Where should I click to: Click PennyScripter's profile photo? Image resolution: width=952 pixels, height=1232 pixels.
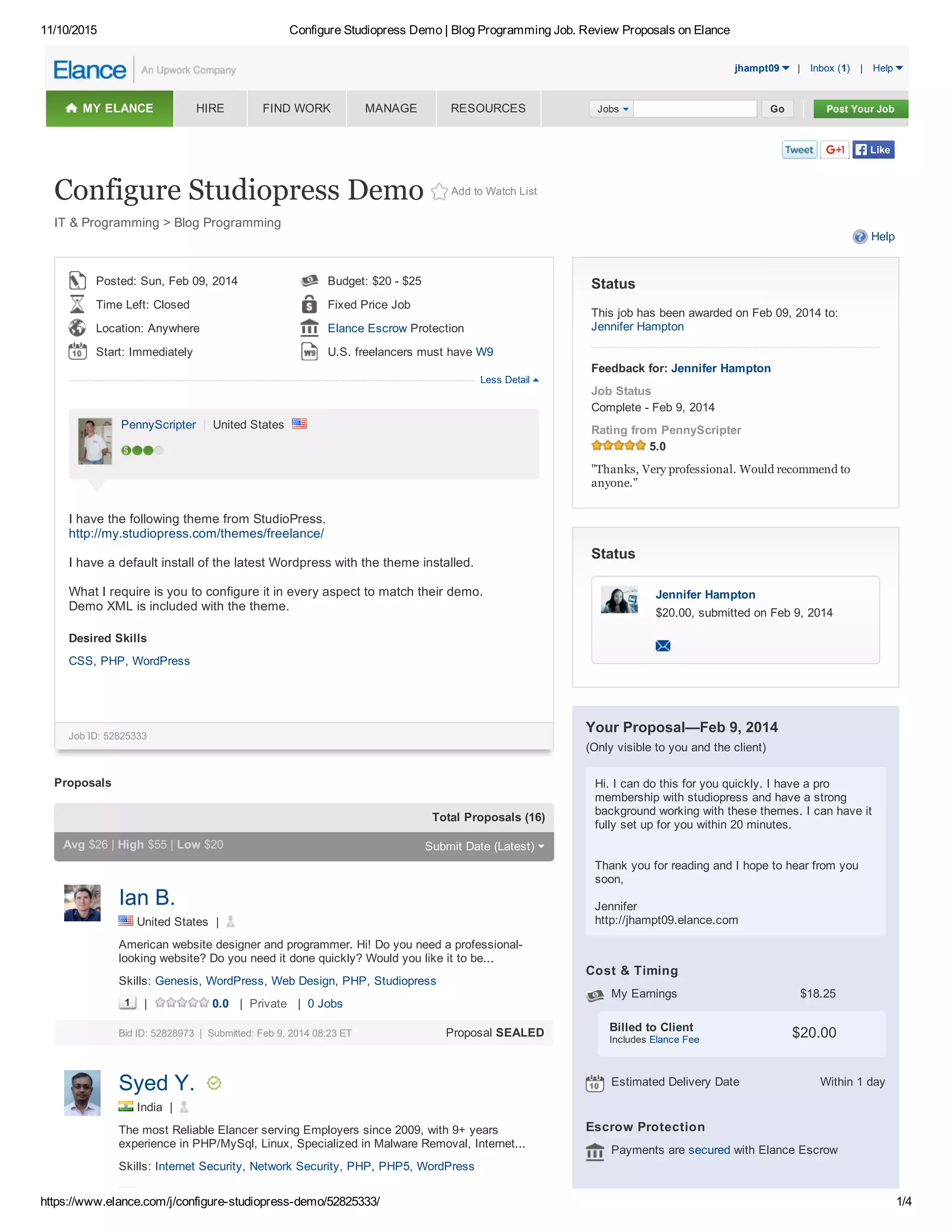coord(95,441)
